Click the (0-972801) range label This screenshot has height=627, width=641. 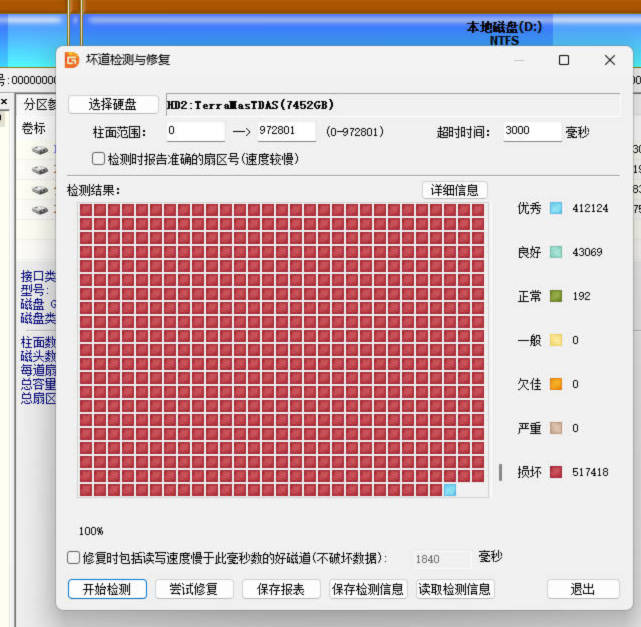(355, 132)
